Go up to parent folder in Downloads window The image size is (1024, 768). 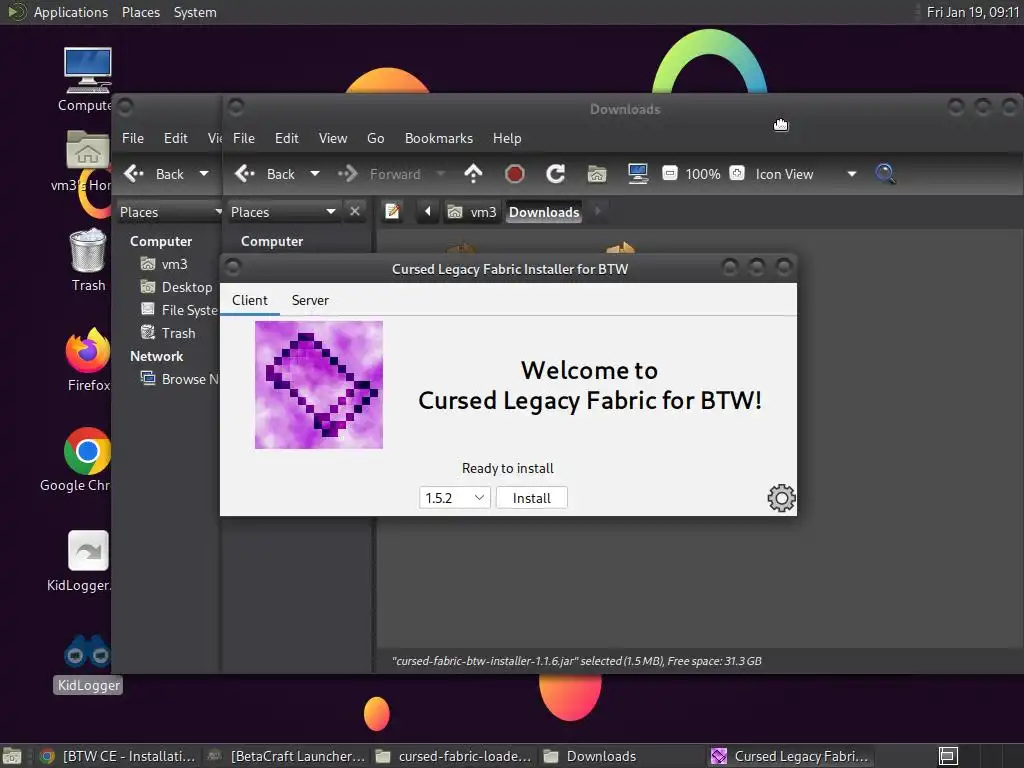pos(473,174)
